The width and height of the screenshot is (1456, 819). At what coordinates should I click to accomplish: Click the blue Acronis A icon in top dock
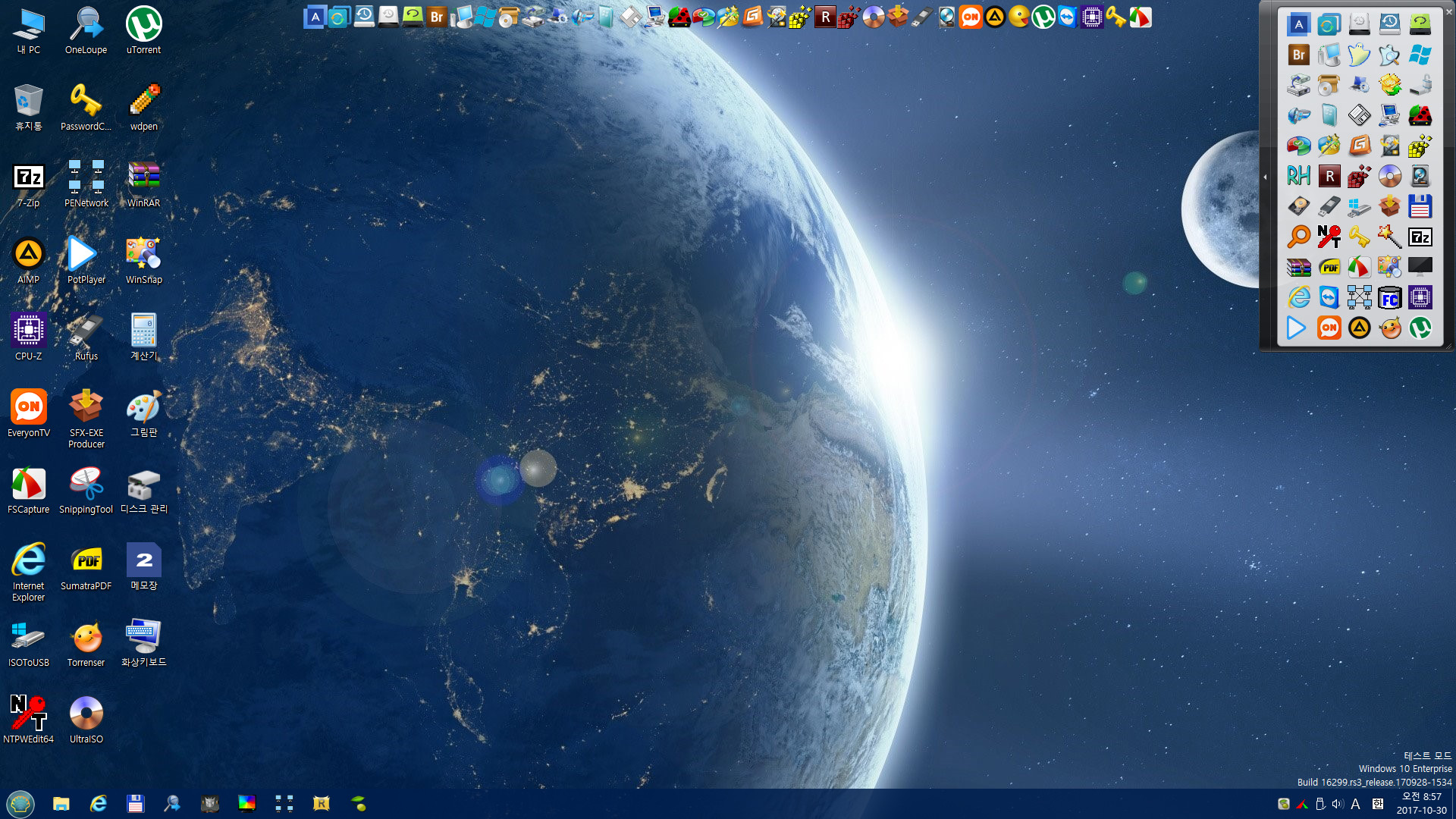(315, 17)
